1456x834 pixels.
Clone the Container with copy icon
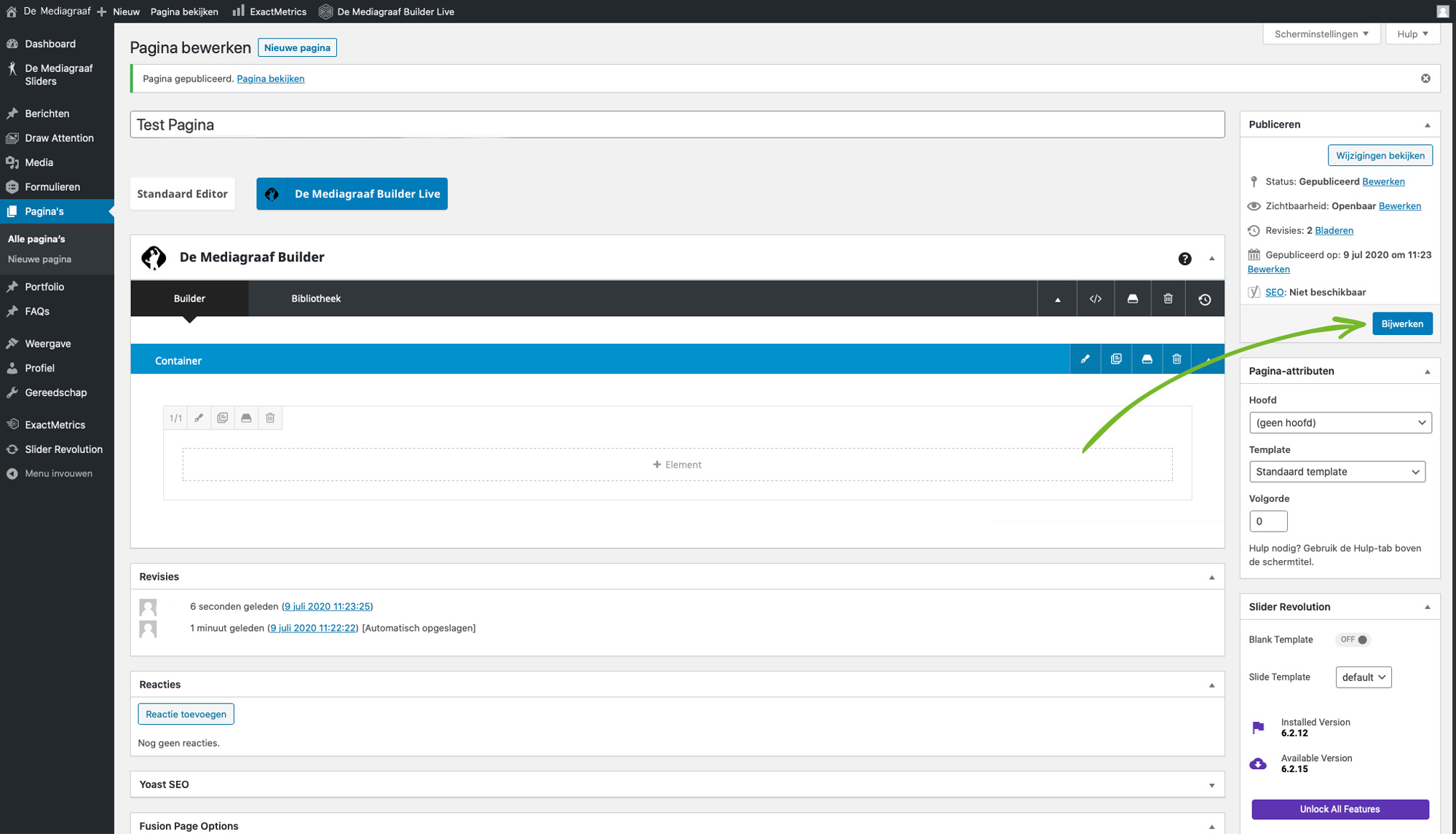click(1116, 359)
